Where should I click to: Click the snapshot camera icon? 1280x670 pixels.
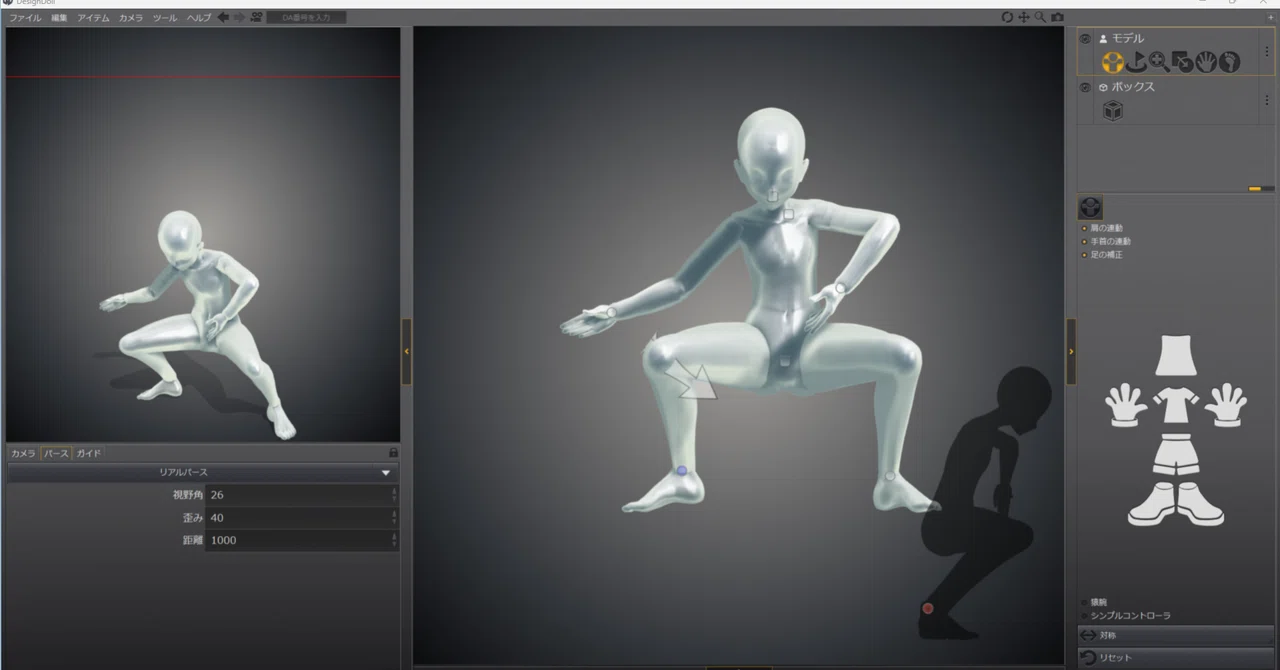pos(1057,17)
